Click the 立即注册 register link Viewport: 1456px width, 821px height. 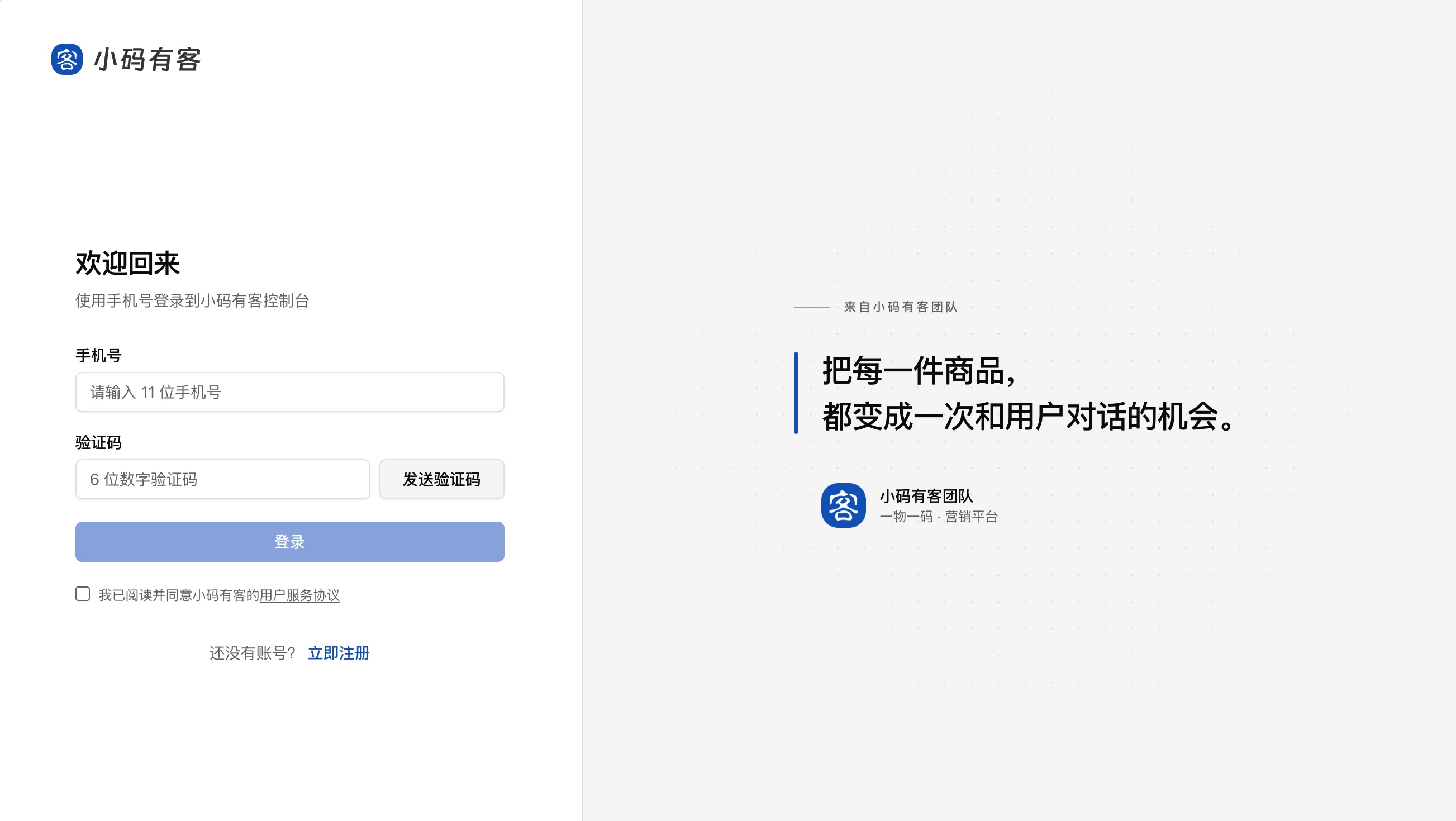[x=339, y=653]
